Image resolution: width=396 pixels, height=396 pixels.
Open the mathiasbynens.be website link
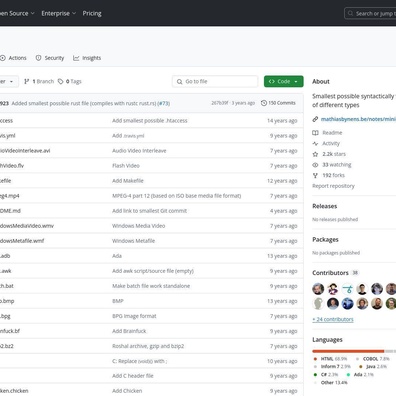click(x=358, y=119)
